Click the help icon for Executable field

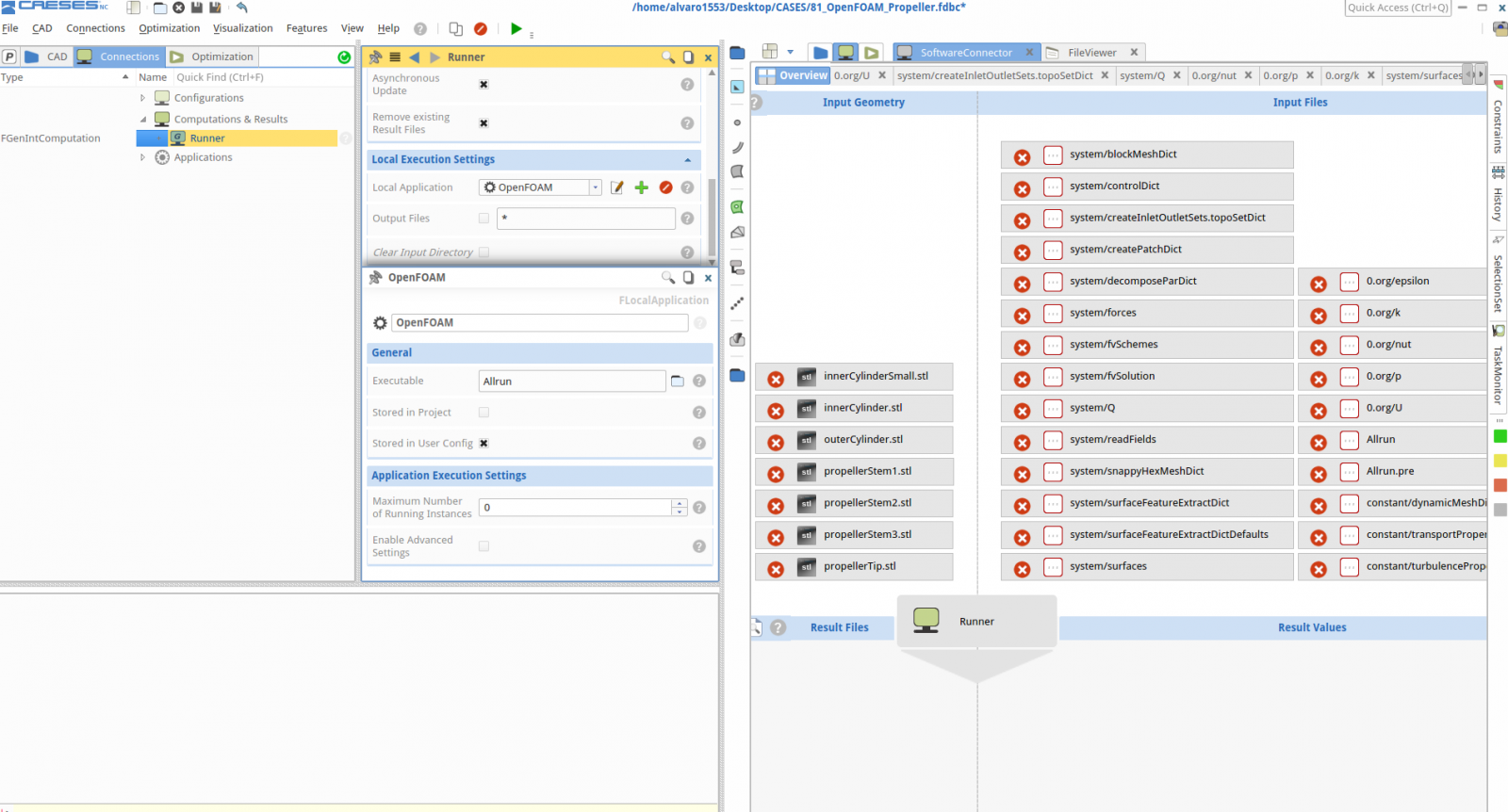click(x=699, y=382)
